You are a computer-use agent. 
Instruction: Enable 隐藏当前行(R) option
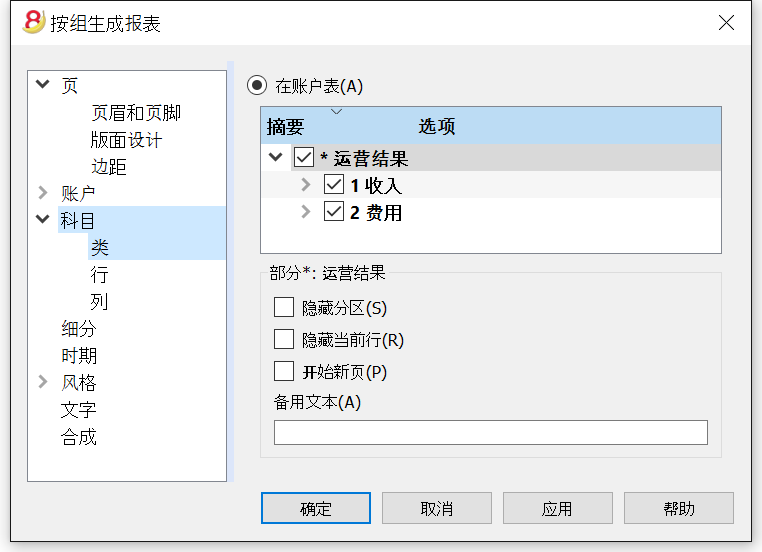tap(284, 339)
